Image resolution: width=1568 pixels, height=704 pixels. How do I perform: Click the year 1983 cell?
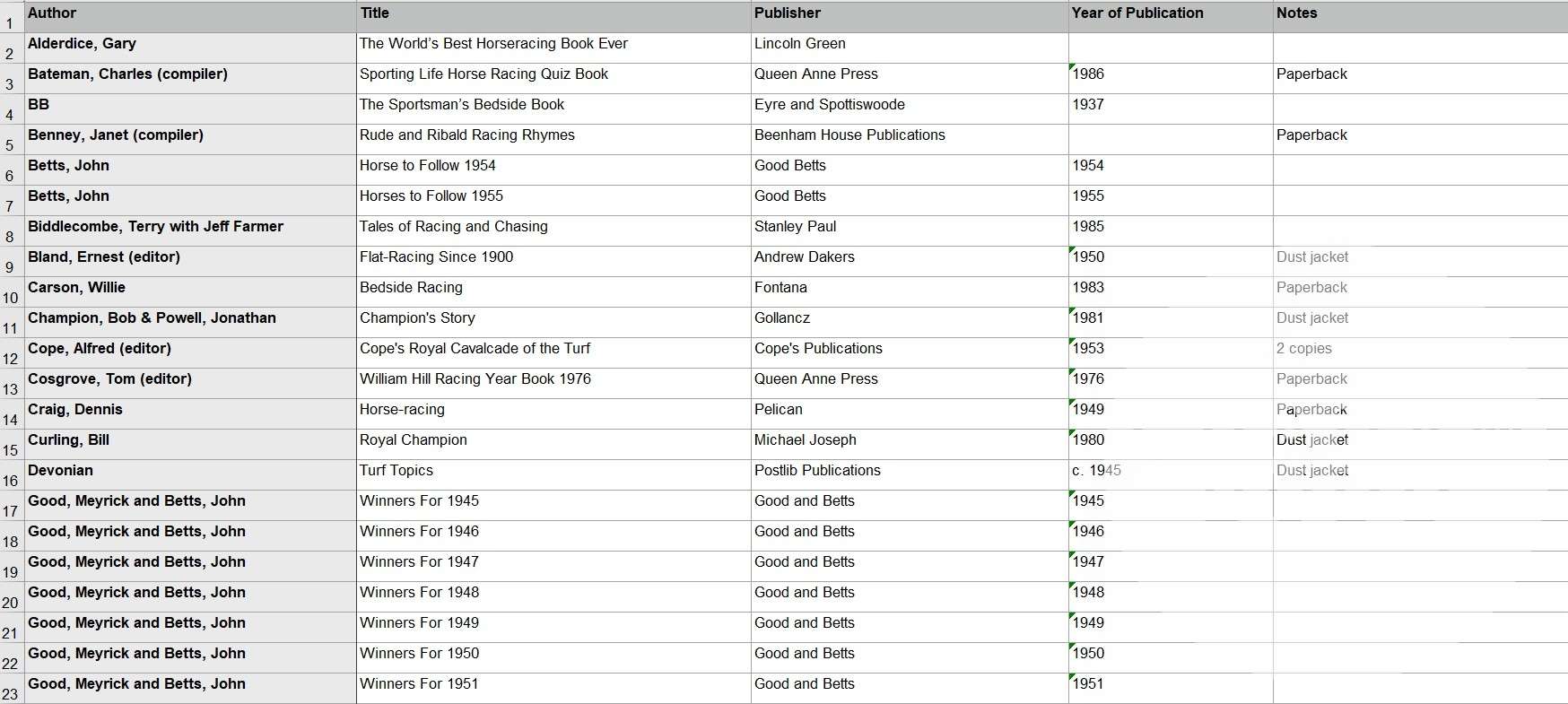click(x=1171, y=292)
